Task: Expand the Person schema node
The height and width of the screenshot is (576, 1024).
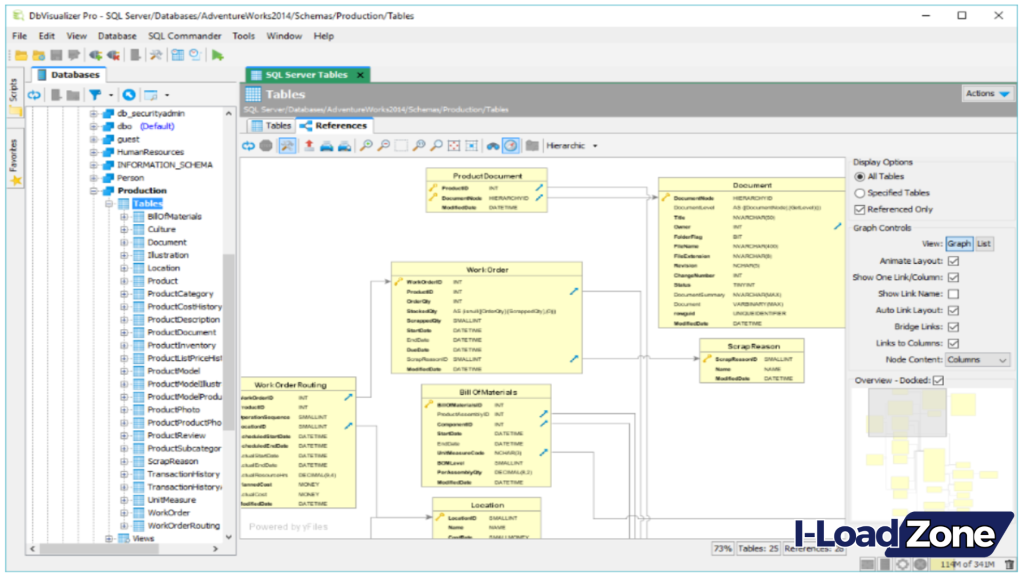Action: pyautogui.click(x=93, y=178)
